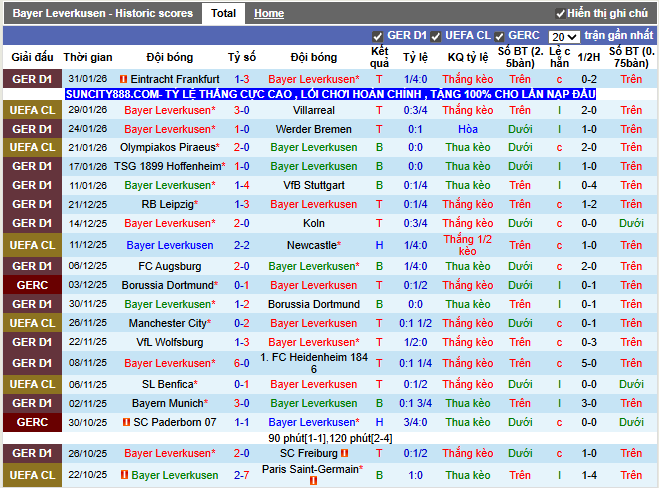Click Thắng 1/2 kèo result in Newcastle row
Viewport: 659px width, 488px height.
click(468, 245)
